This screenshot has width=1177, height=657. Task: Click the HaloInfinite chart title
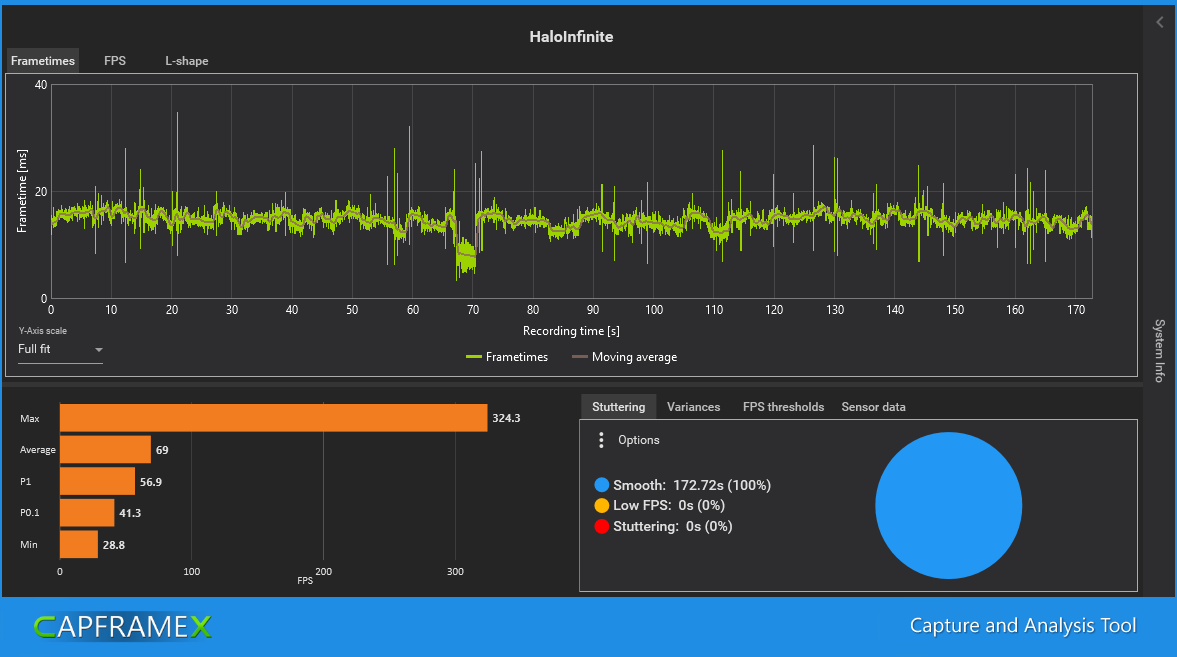tap(571, 37)
